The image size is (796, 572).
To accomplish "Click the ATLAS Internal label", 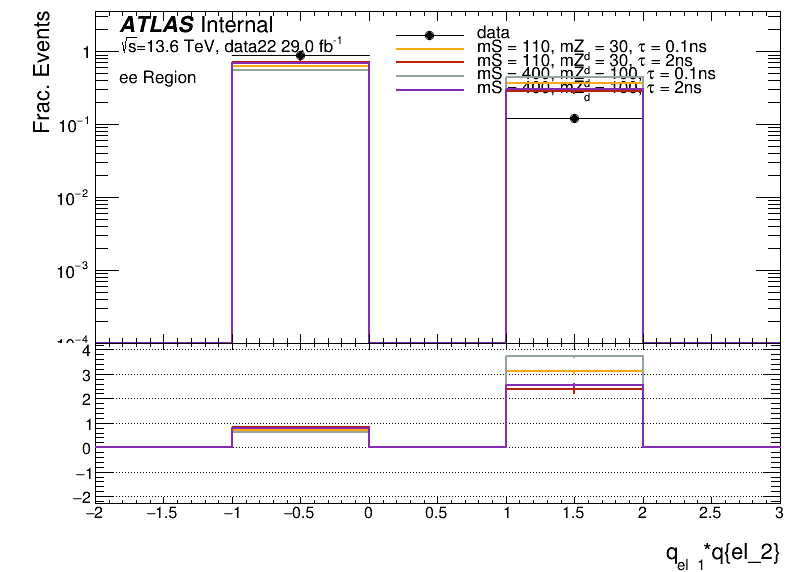I will coord(196,26).
